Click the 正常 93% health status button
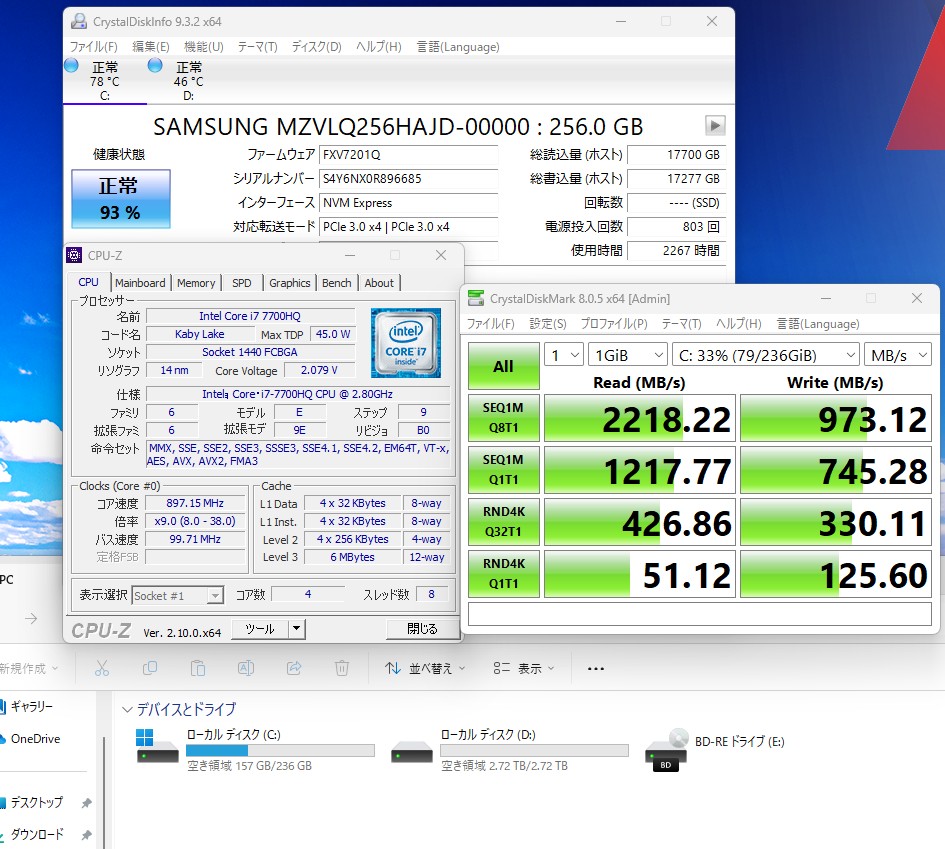The height and width of the screenshot is (849, 945). [121, 199]
